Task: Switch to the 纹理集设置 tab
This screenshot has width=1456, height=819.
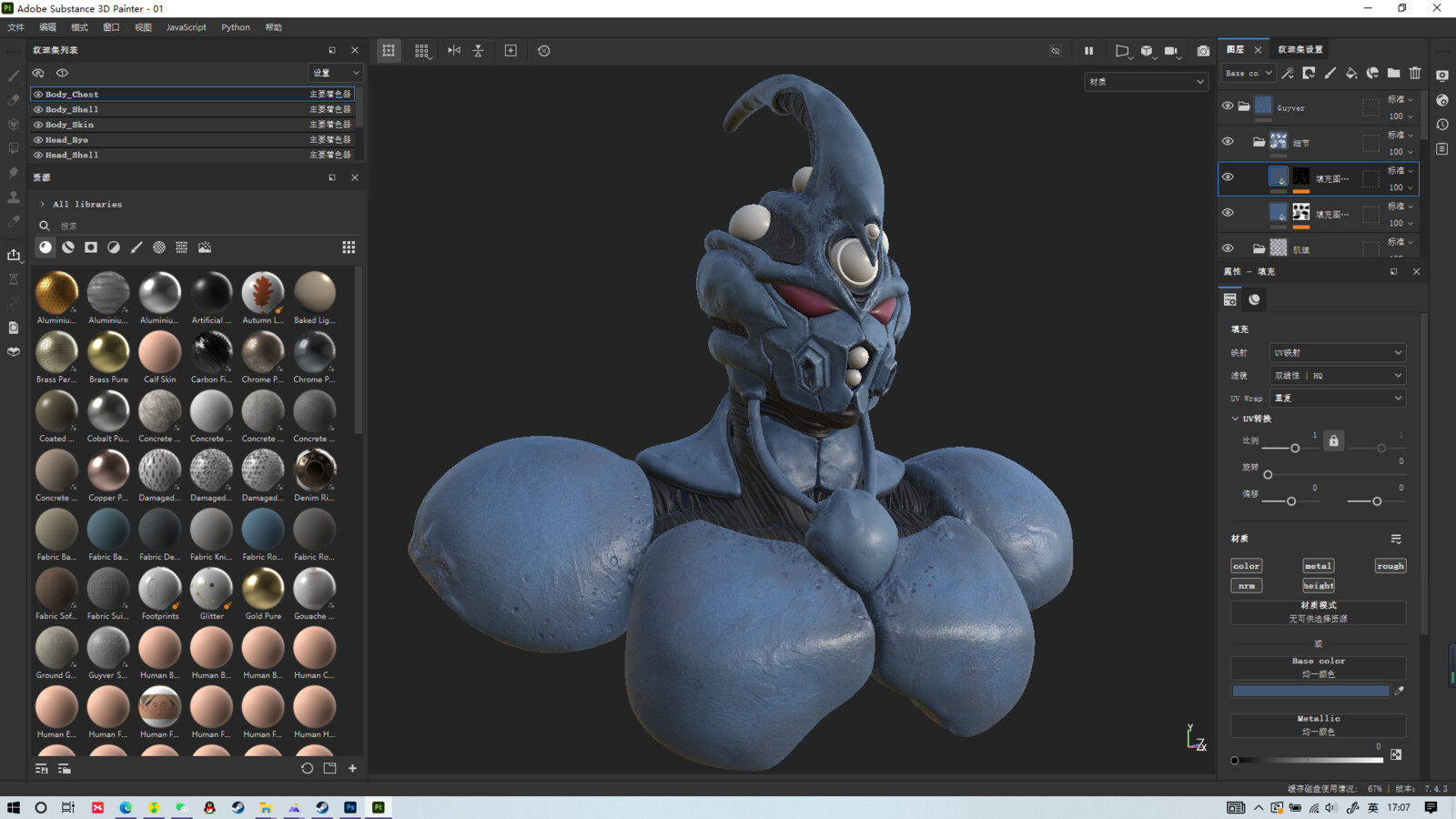Action: [x=1300, y=49]
